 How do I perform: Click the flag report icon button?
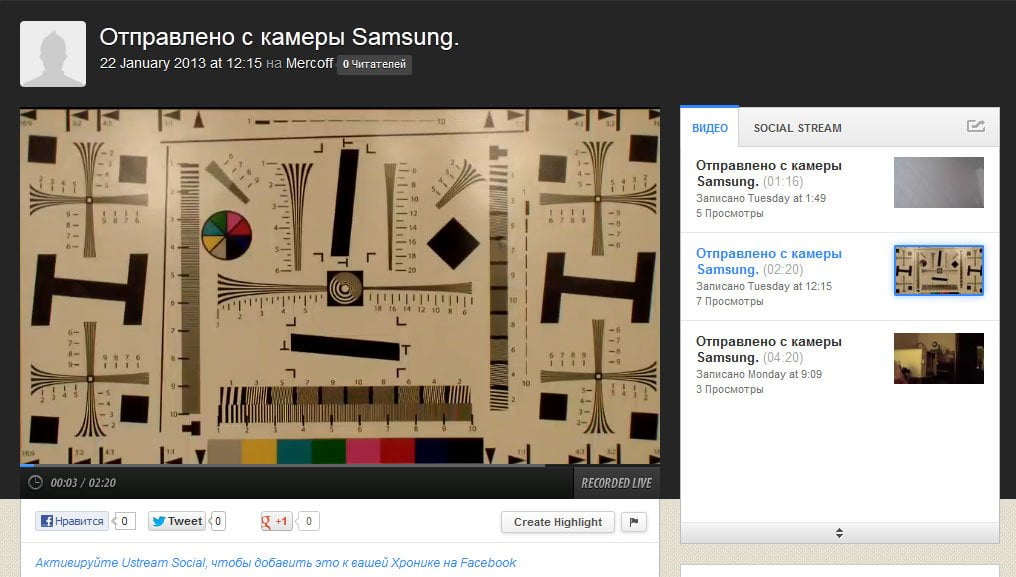click(x=634, y=522)
